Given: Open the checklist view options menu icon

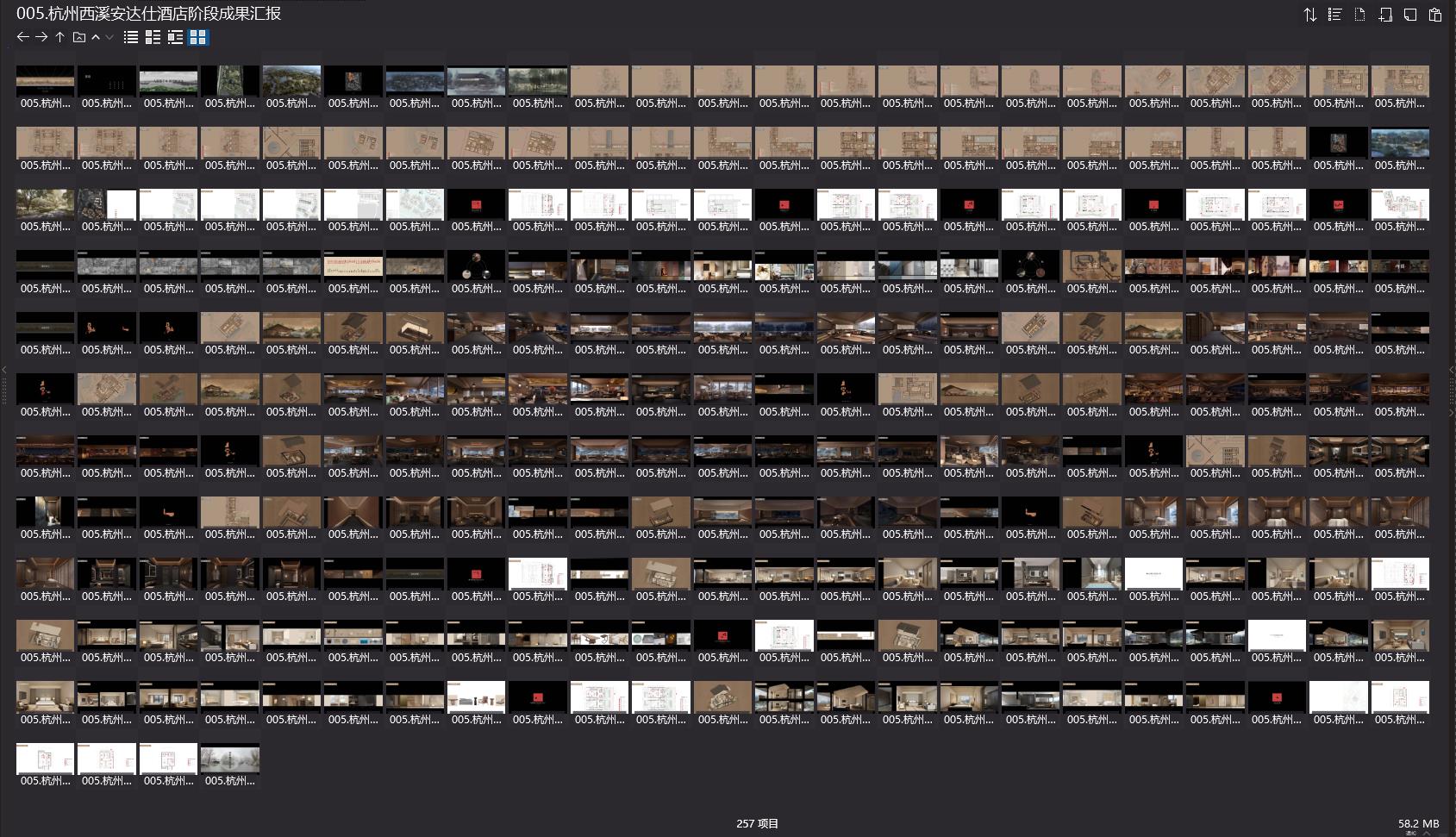Looking at the screenshot, I should 1334,15.
